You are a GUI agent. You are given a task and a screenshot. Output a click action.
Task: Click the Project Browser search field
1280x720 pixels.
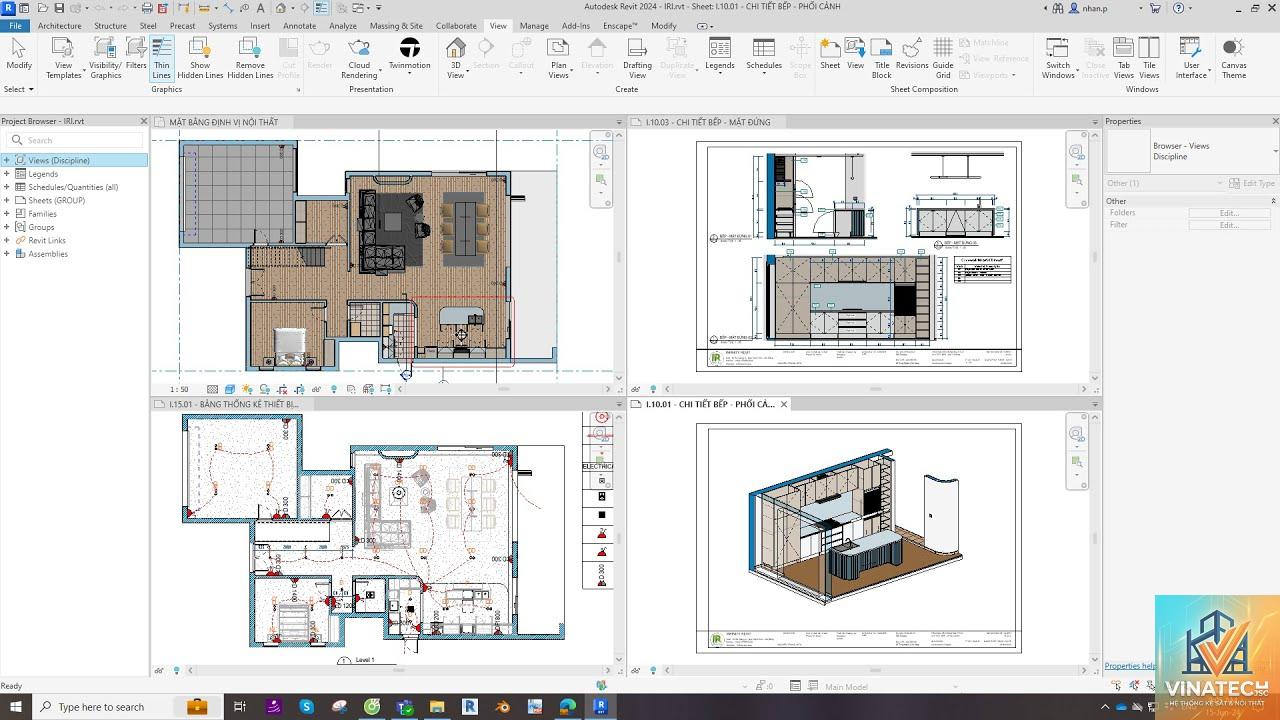74,140
